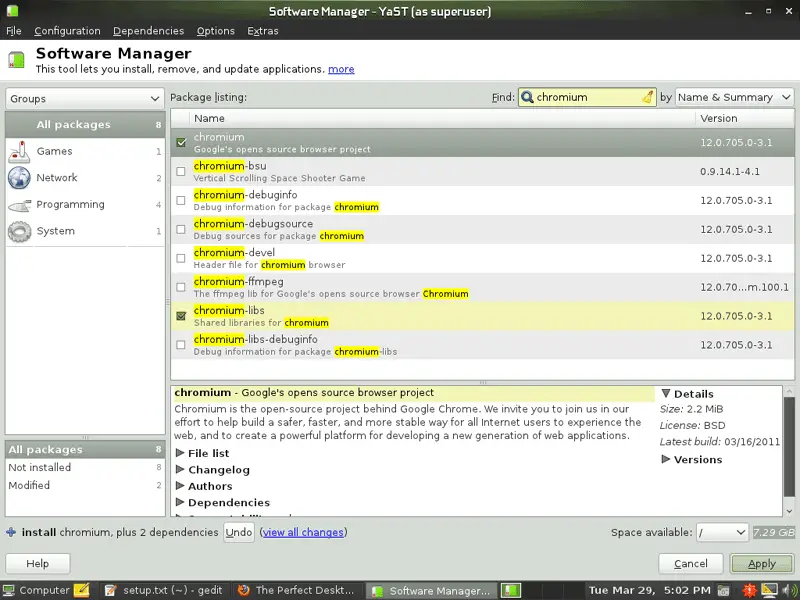Image resolution: width=800 pixels, height=600 pixels.
Task: Open the Groups dropdown
Action: [85, 98]
